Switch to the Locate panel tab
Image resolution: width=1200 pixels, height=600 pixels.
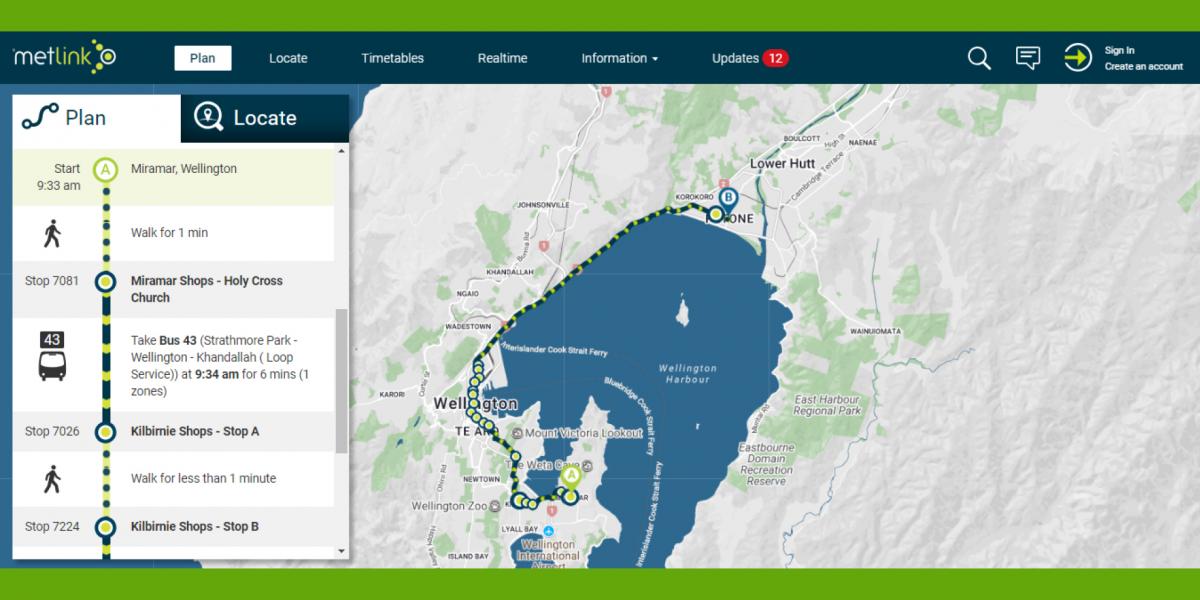(x=264, y=118)
